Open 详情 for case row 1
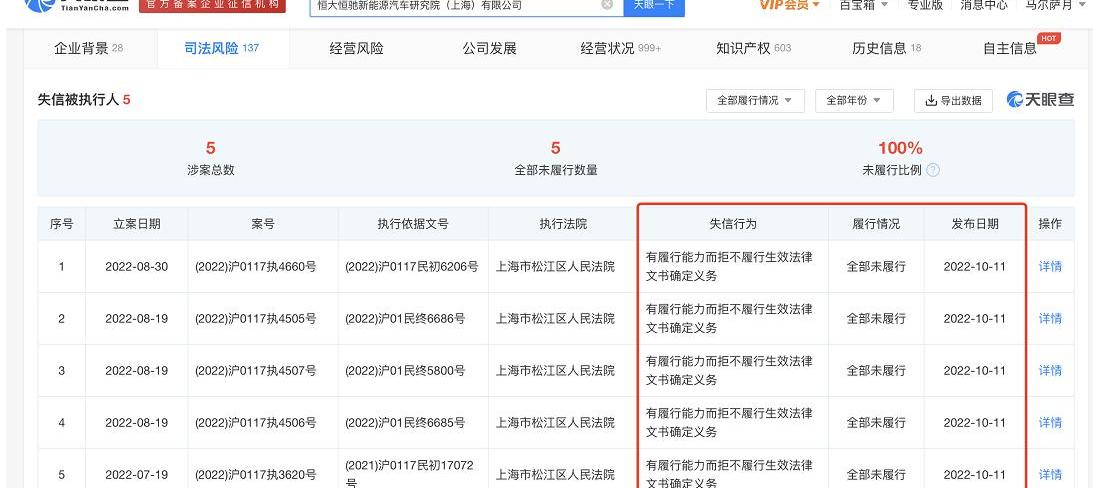This screenshot has height=488, width=1093. point(1050,267)
